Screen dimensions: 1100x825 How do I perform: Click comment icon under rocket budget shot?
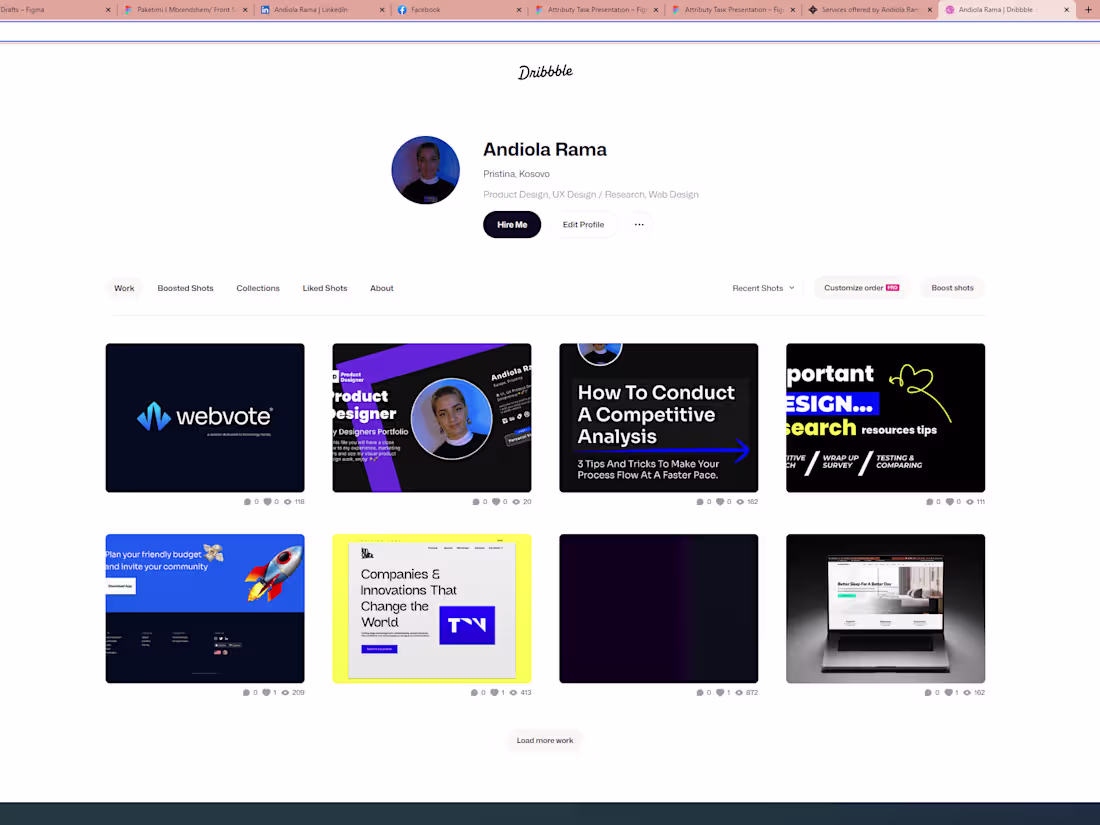(x=246, y=692)
